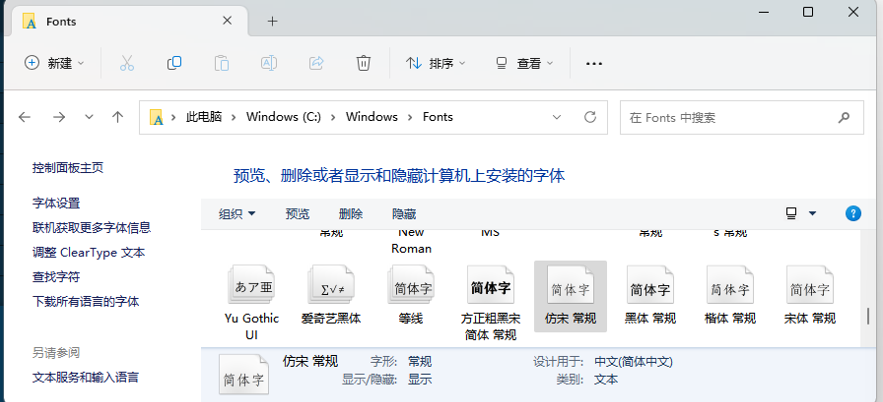
Task: Add a new tab with plus
Action: click(273, 21)
